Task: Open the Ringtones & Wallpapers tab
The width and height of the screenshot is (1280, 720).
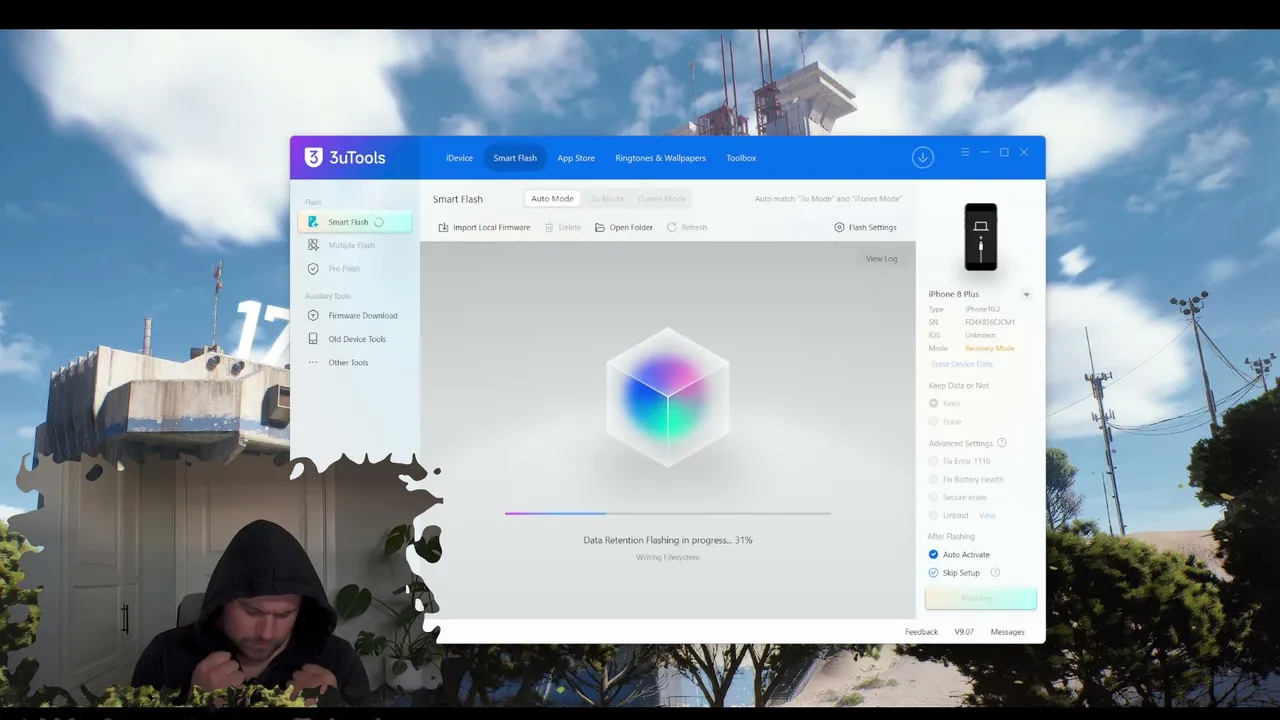Action: (x=660, y=158)
